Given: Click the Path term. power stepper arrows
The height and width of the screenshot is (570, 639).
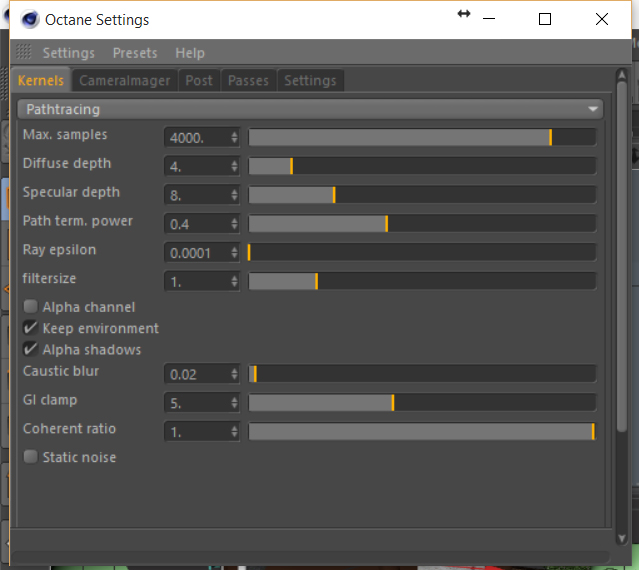Looking at the screenshot, I should tap(234, 224).
